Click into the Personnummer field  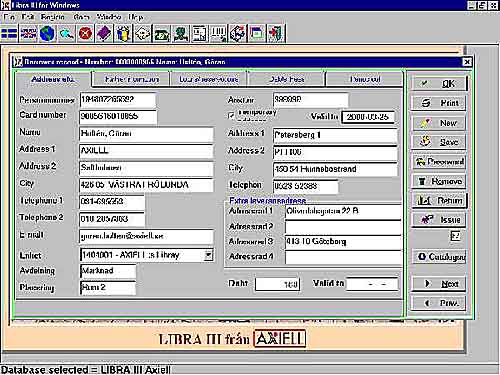point(118,100)
